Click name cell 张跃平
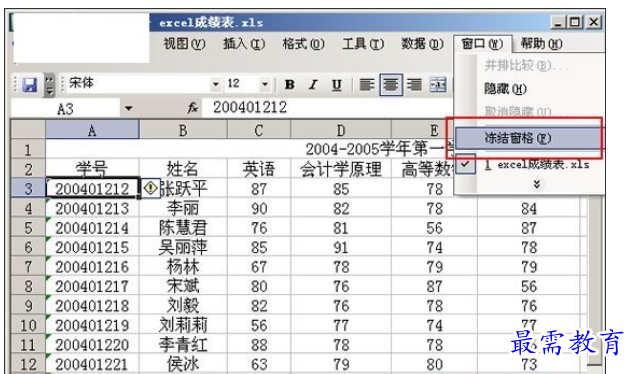The width and height of the screenshot is (632, 374). click(183, 188)
